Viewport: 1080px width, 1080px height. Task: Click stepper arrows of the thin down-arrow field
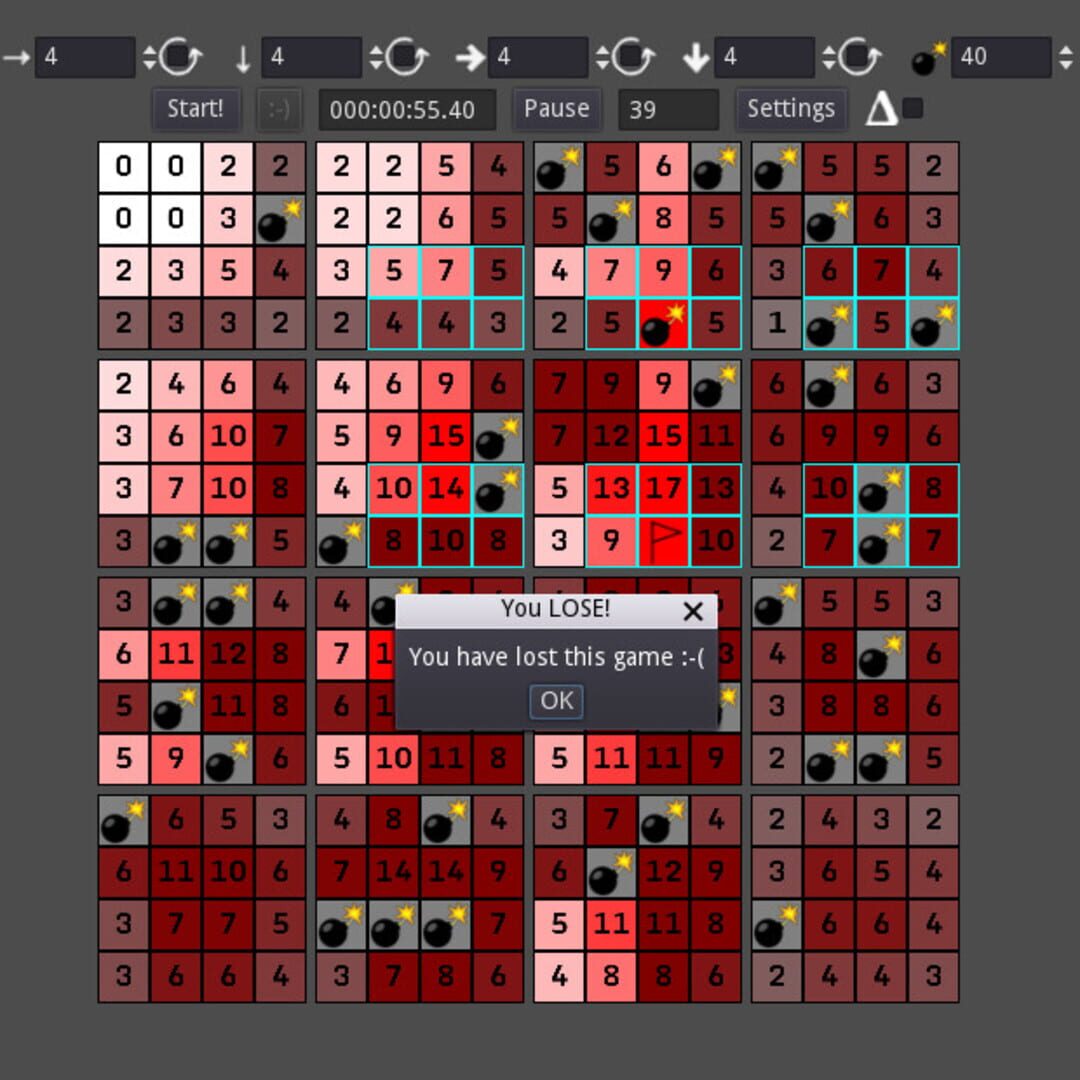[376, 58]
